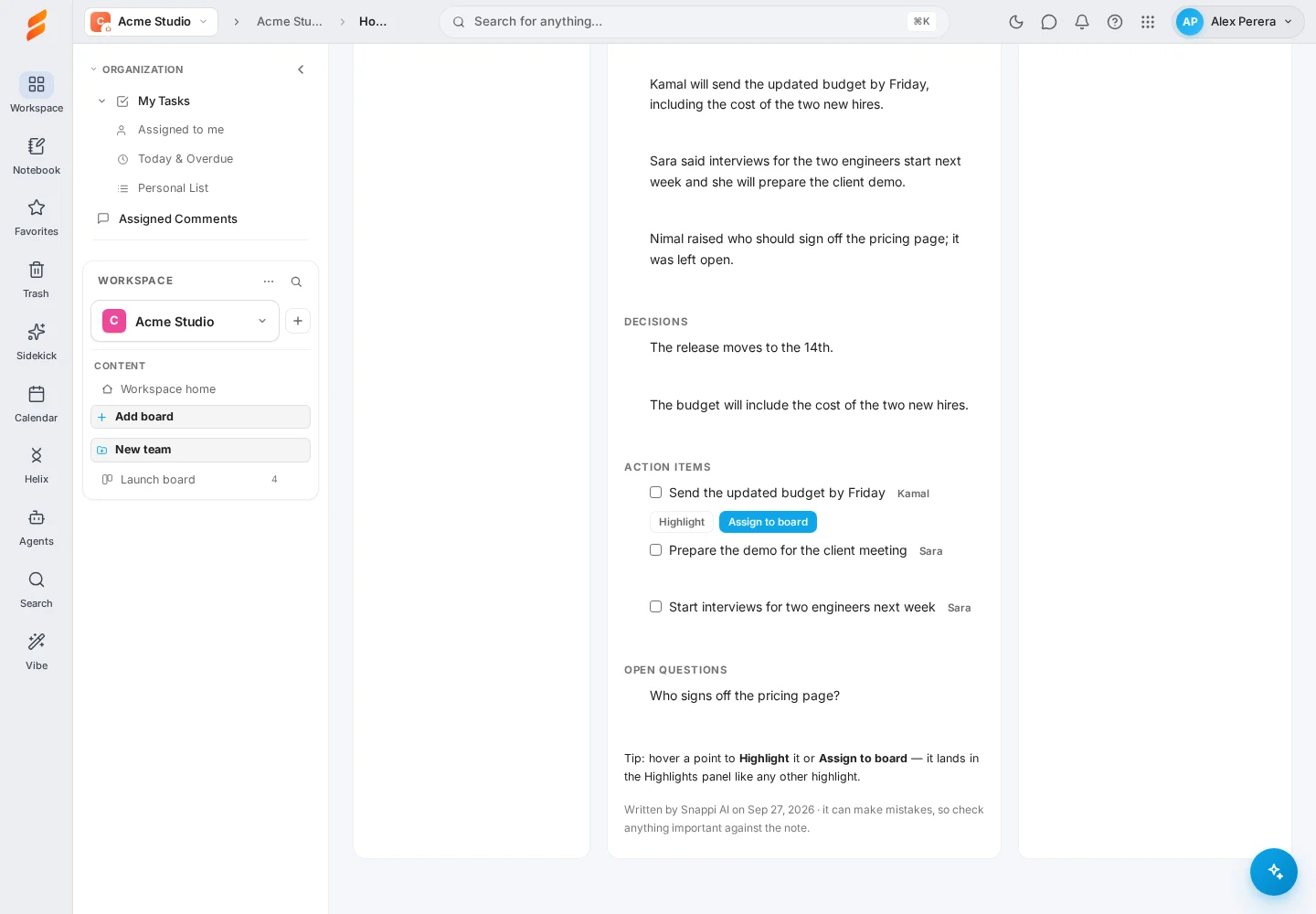This screenshot has width=1316, height=914.
Task: Open the Helix tool
Action: point(37,465)
